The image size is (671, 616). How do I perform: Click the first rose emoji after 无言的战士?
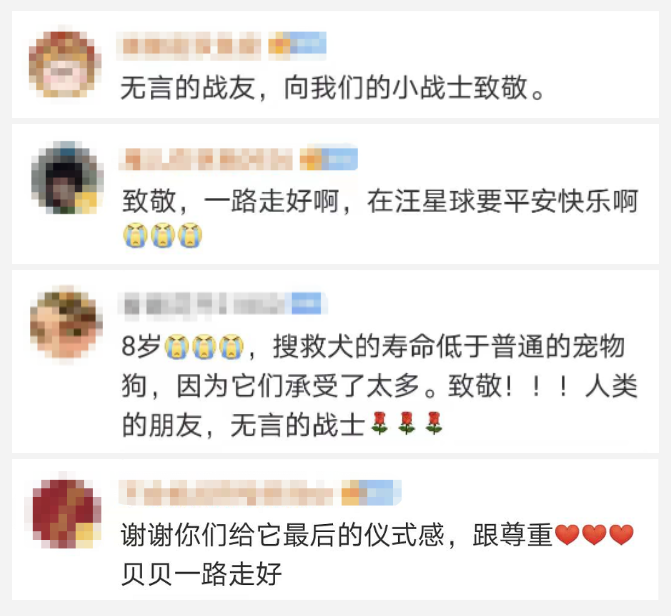coord(380,424)
